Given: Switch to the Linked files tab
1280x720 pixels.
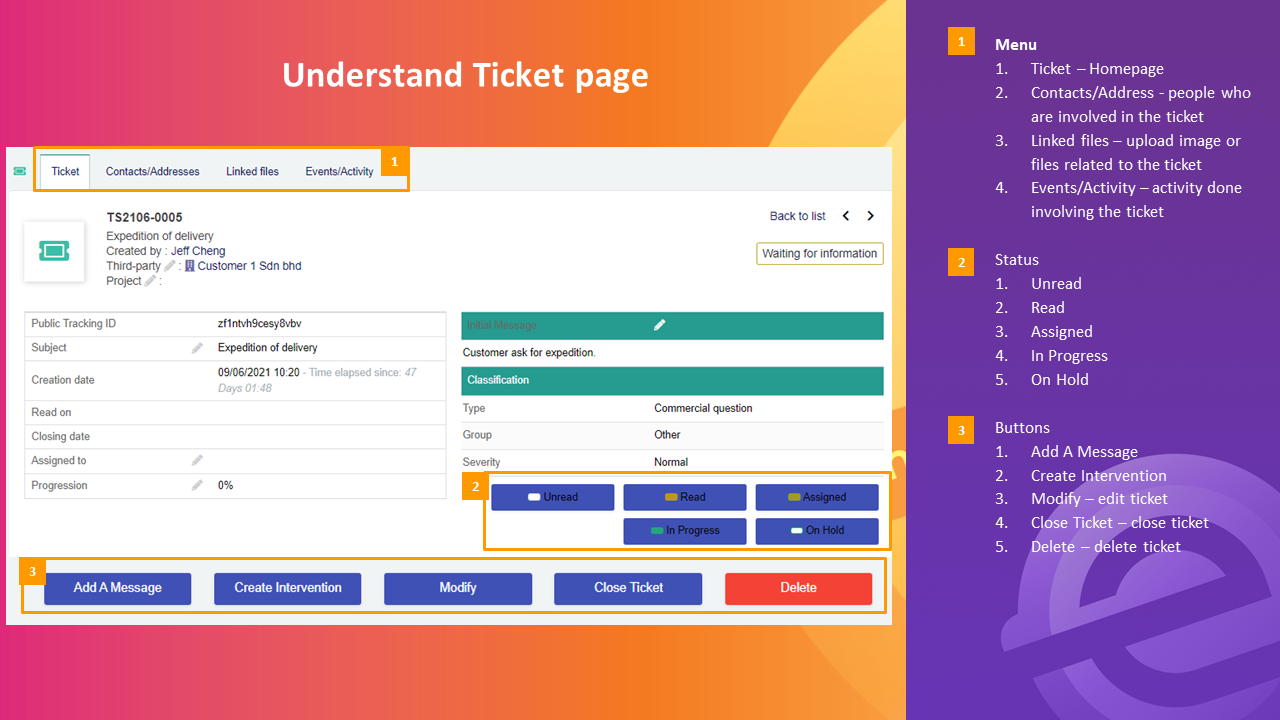Looking at the screenshot, I should click(x=252, y=171).
